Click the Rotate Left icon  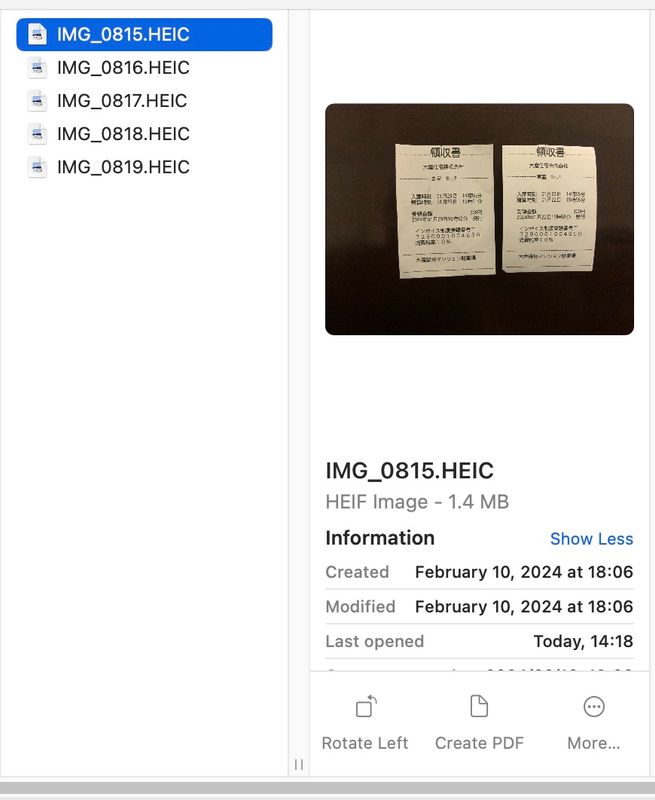tap(366, 707)
